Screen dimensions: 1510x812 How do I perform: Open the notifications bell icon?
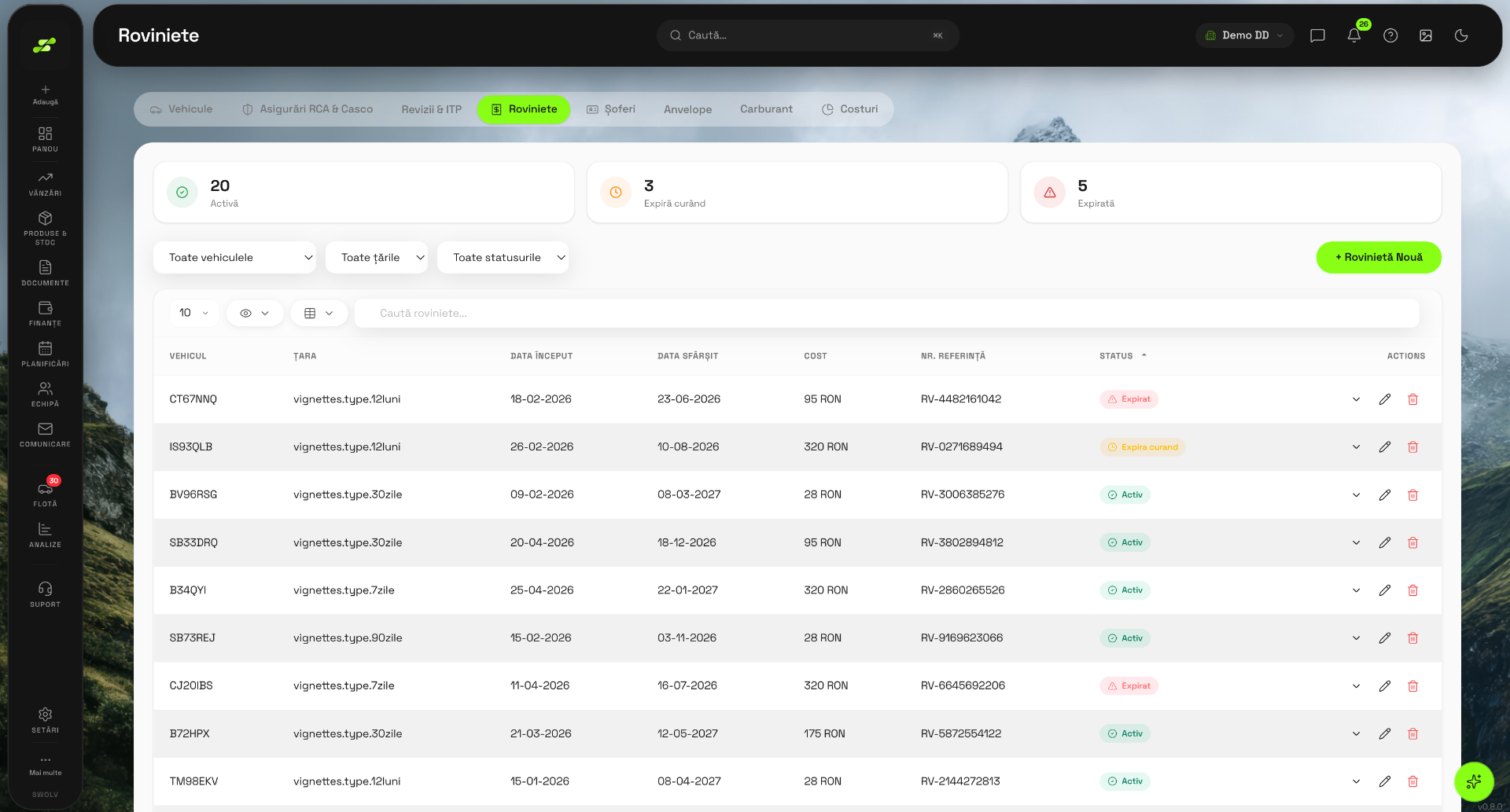coord(1353,35)
